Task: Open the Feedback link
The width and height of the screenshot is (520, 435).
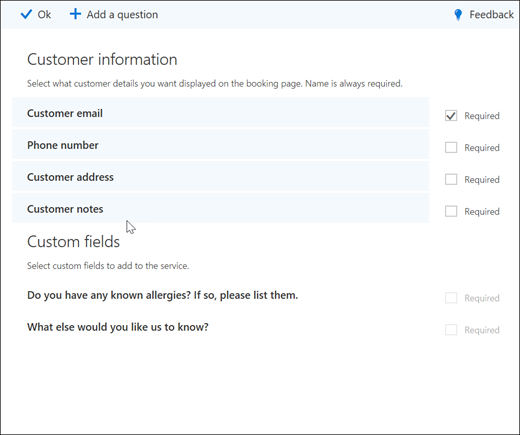Action: (x=484, y=15)
